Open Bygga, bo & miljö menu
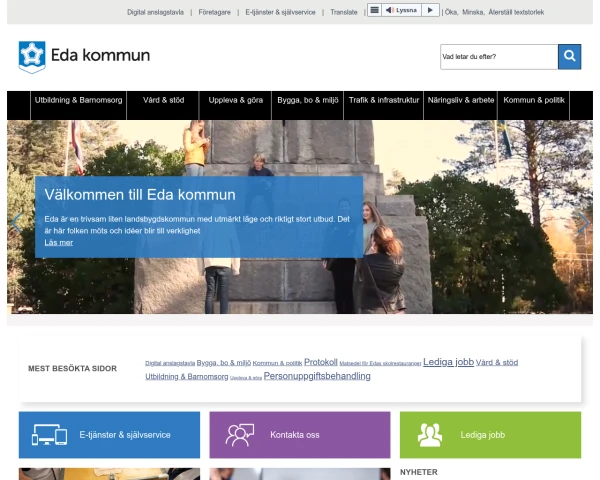Image resolution: width=600 pixels, height=480 pixels. (308, 105)
